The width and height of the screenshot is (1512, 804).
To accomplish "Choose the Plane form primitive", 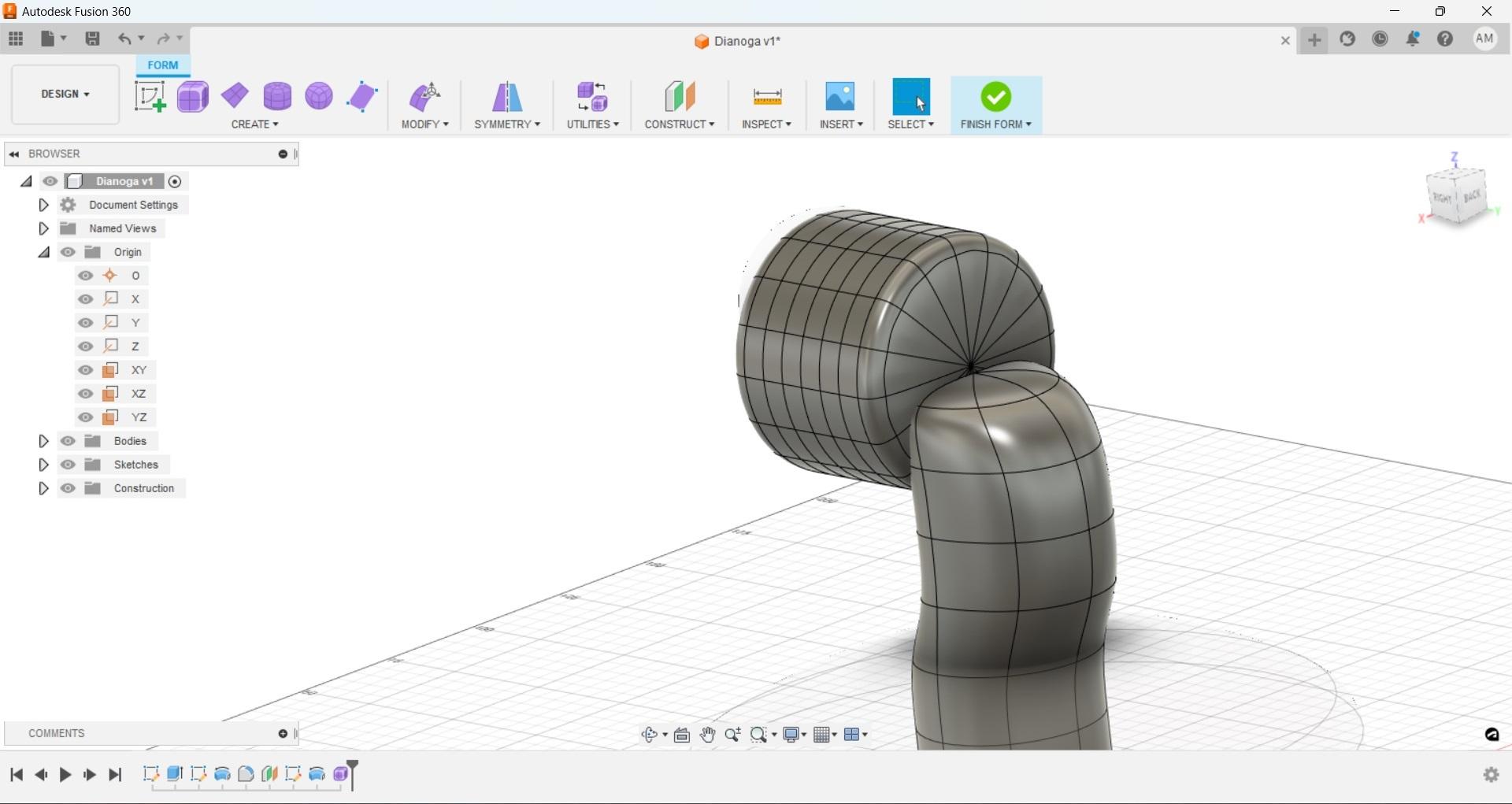I will (x=235, y=96).
